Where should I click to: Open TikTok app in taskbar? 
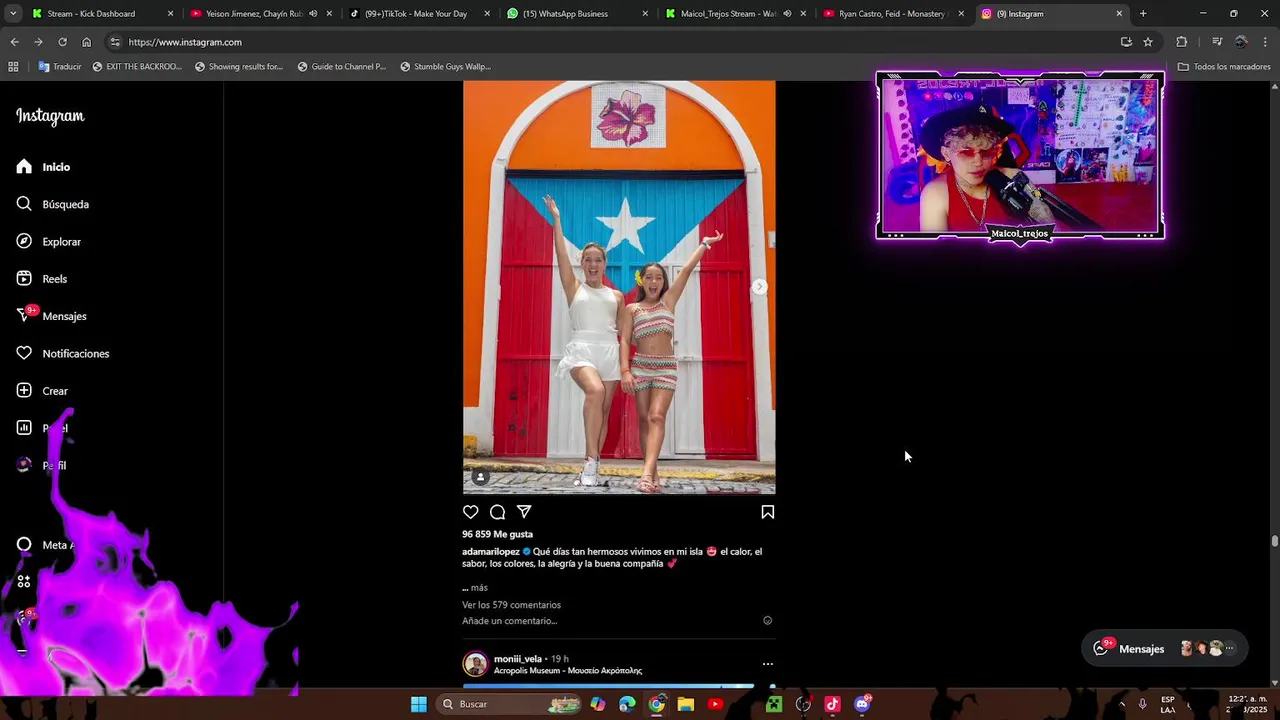point(832,704)
